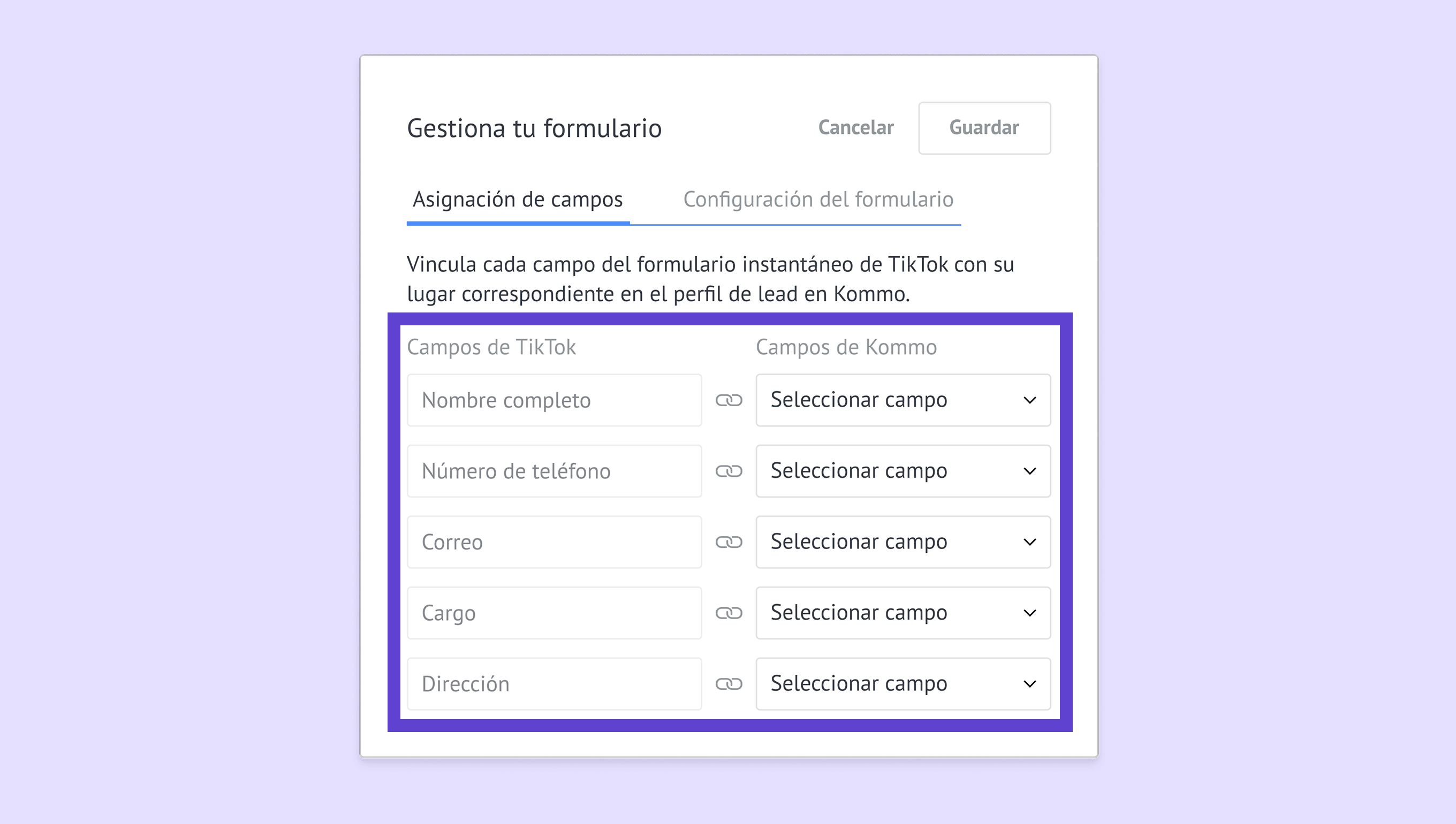Expand Seleccionar campo dropdown for Cargo

(903, 613)
